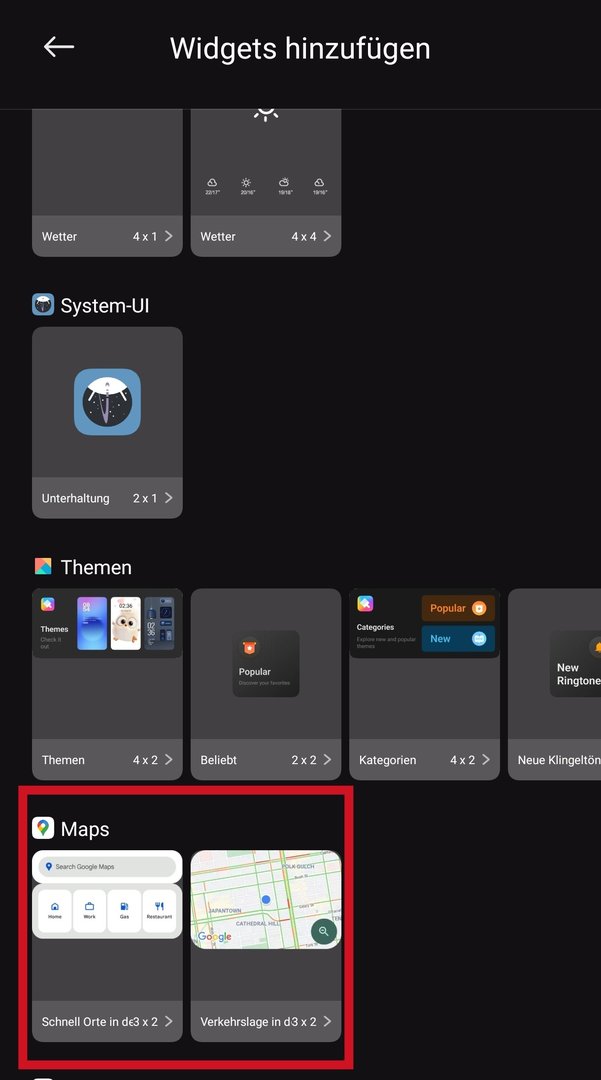Tap the back arrow in the header
Screen dimensions: 601x1080
coord(59,47)
